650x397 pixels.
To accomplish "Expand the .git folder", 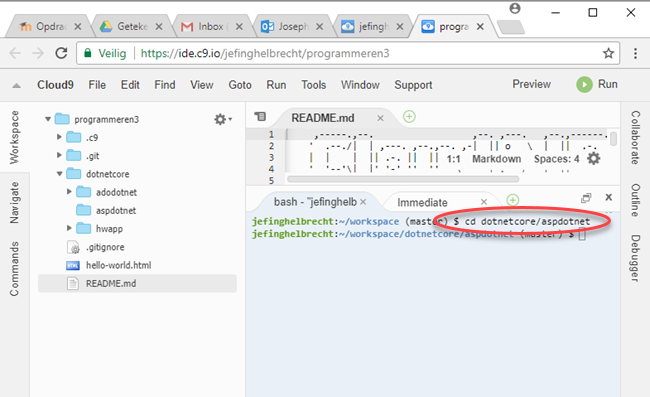I will (x=59, y=155).
